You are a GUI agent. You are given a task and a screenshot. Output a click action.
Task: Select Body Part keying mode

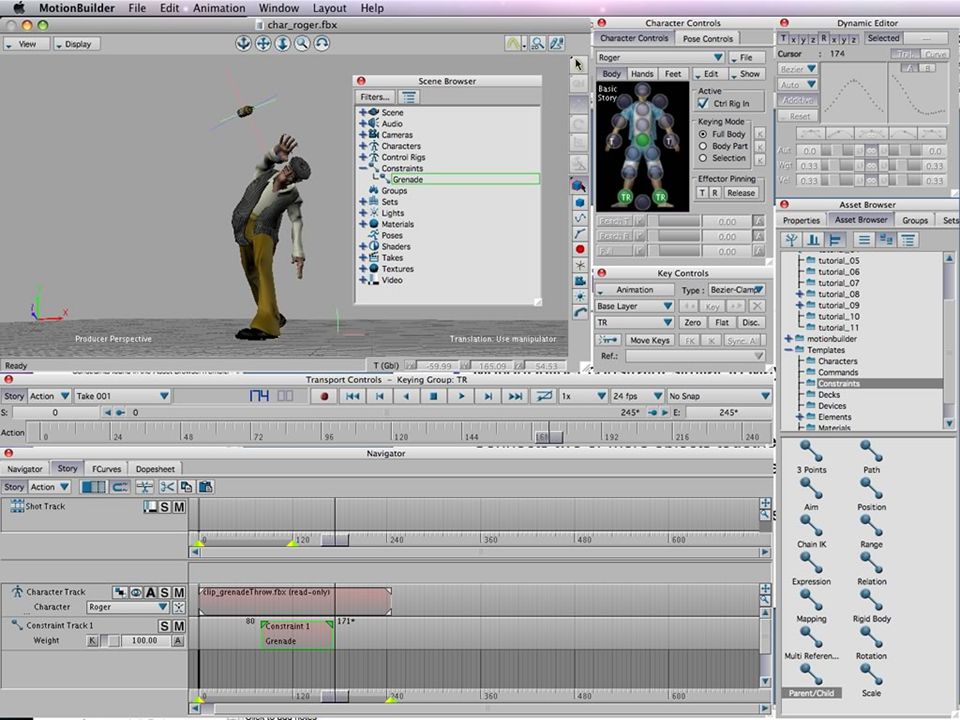point(703,146)
